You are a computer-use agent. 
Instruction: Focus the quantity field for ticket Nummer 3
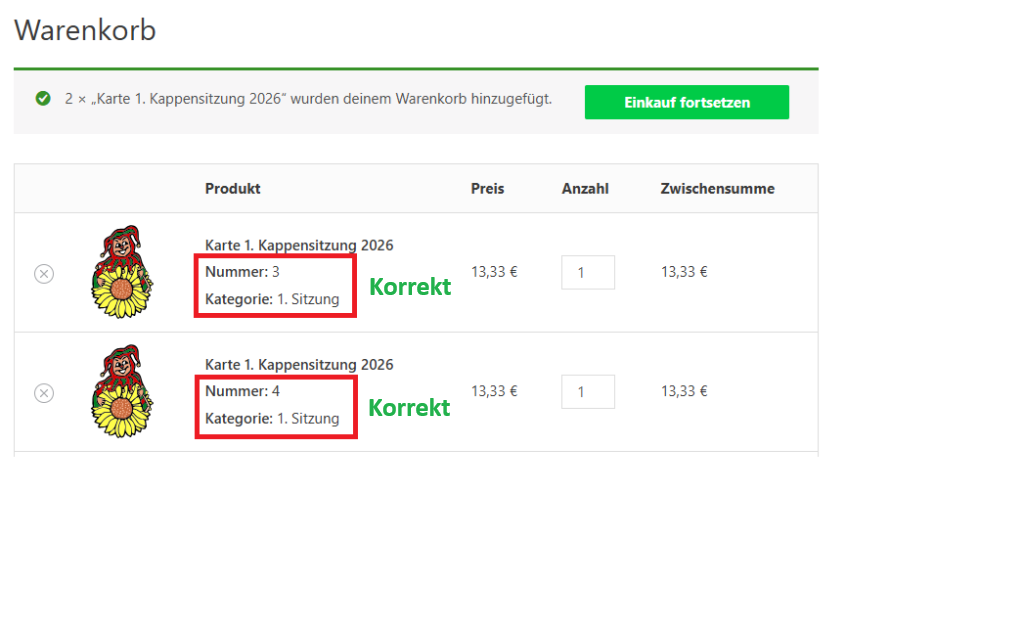tap(587, 272)
